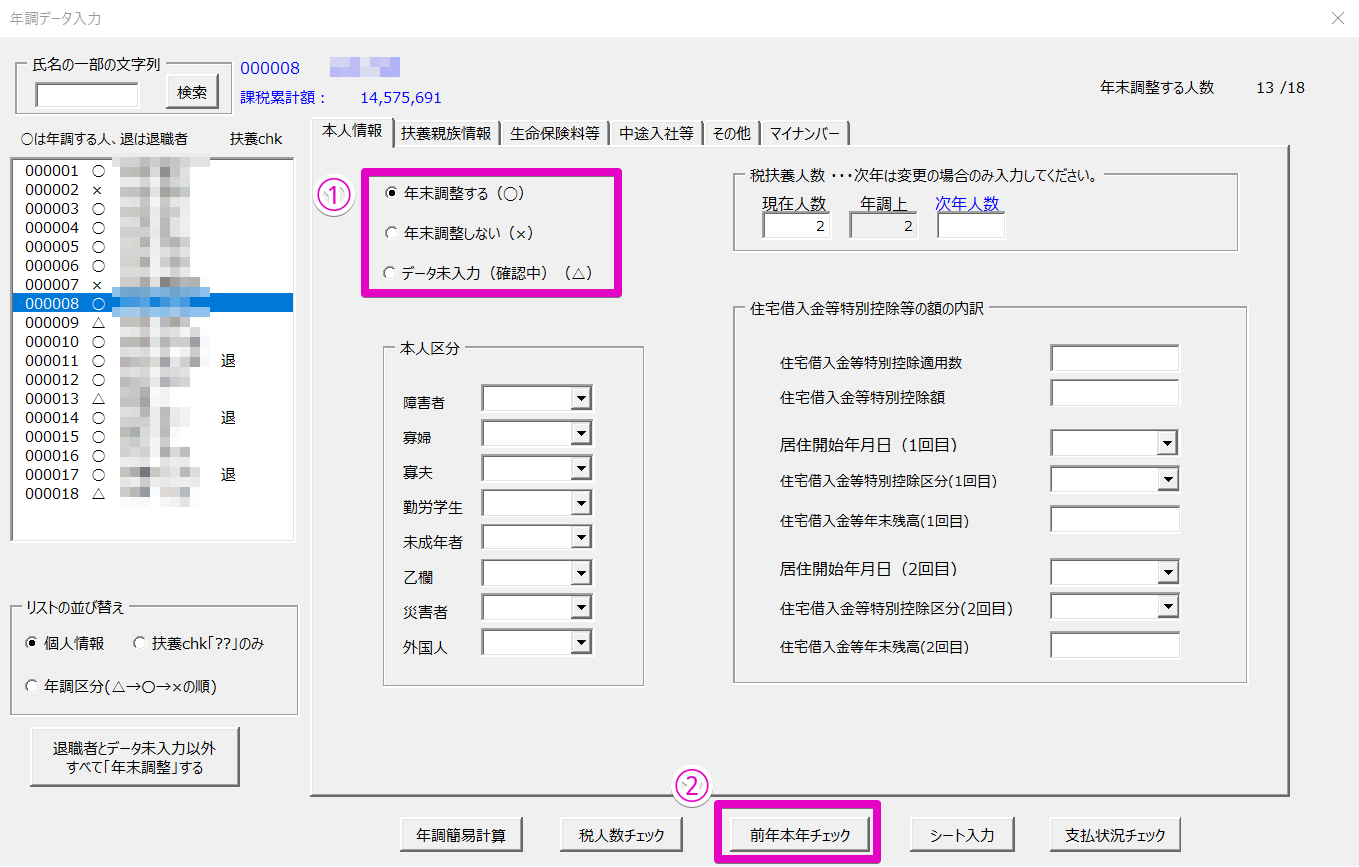Image resolution: width=1359 pixels, height=867 pixels.
Task: Open 住宅借入金等特別控除区分(2回目) dropdown
Action: 1167,607
